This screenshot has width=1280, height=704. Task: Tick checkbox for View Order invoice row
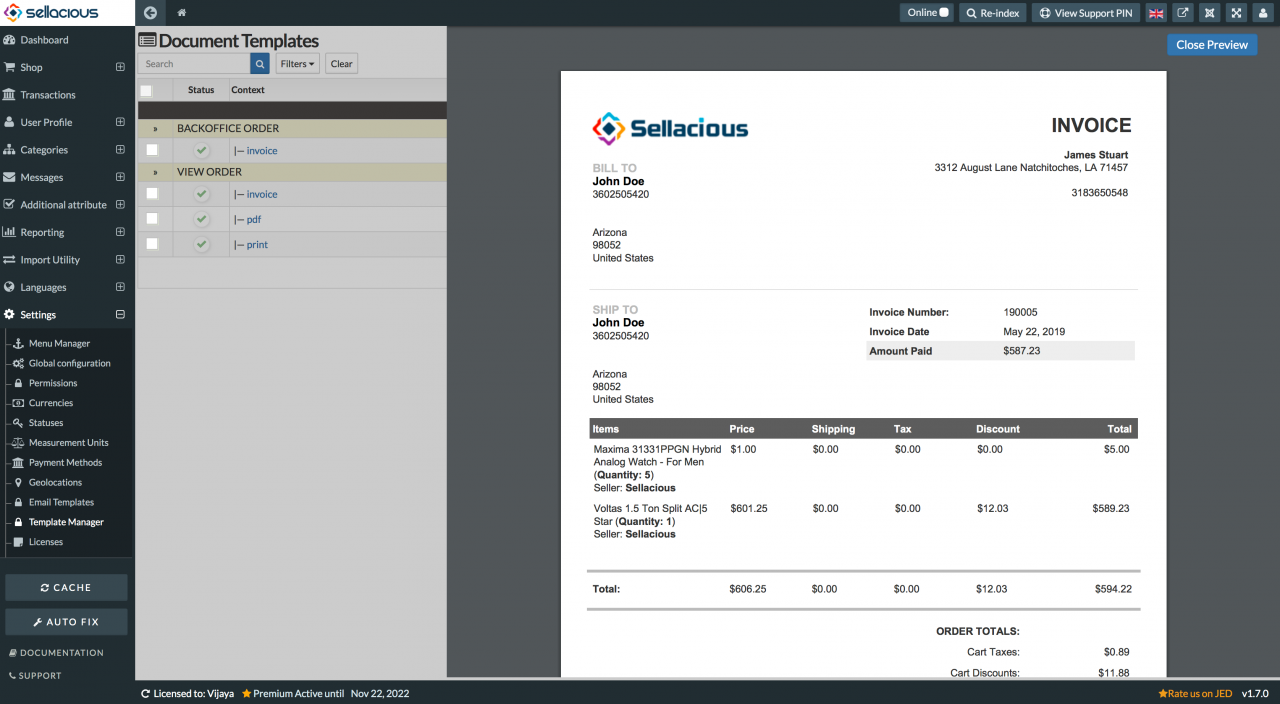152,194
